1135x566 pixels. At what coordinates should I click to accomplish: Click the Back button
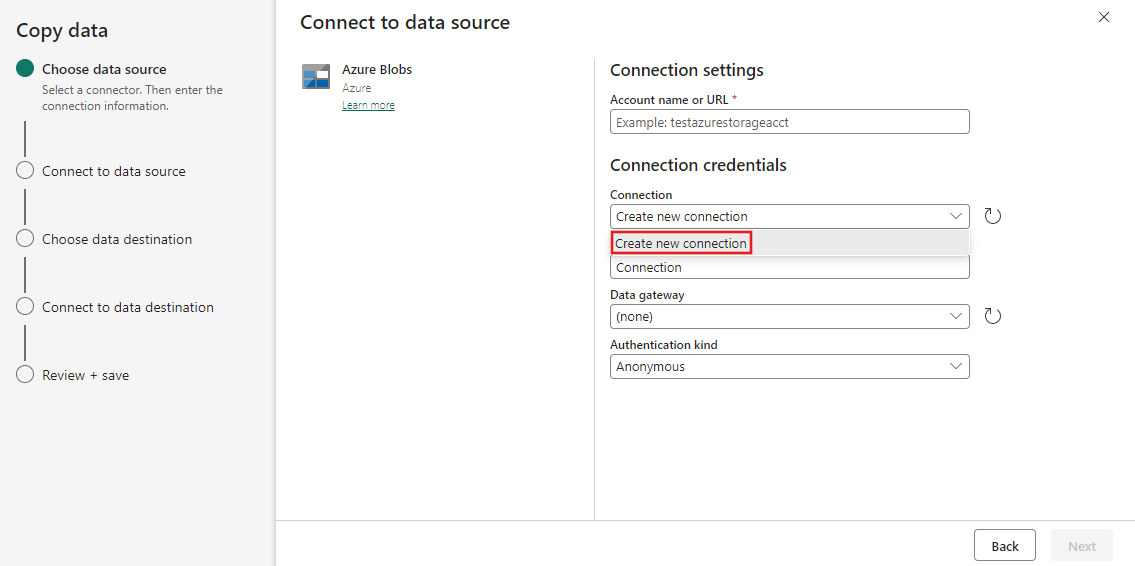[x=1005, y=546]
